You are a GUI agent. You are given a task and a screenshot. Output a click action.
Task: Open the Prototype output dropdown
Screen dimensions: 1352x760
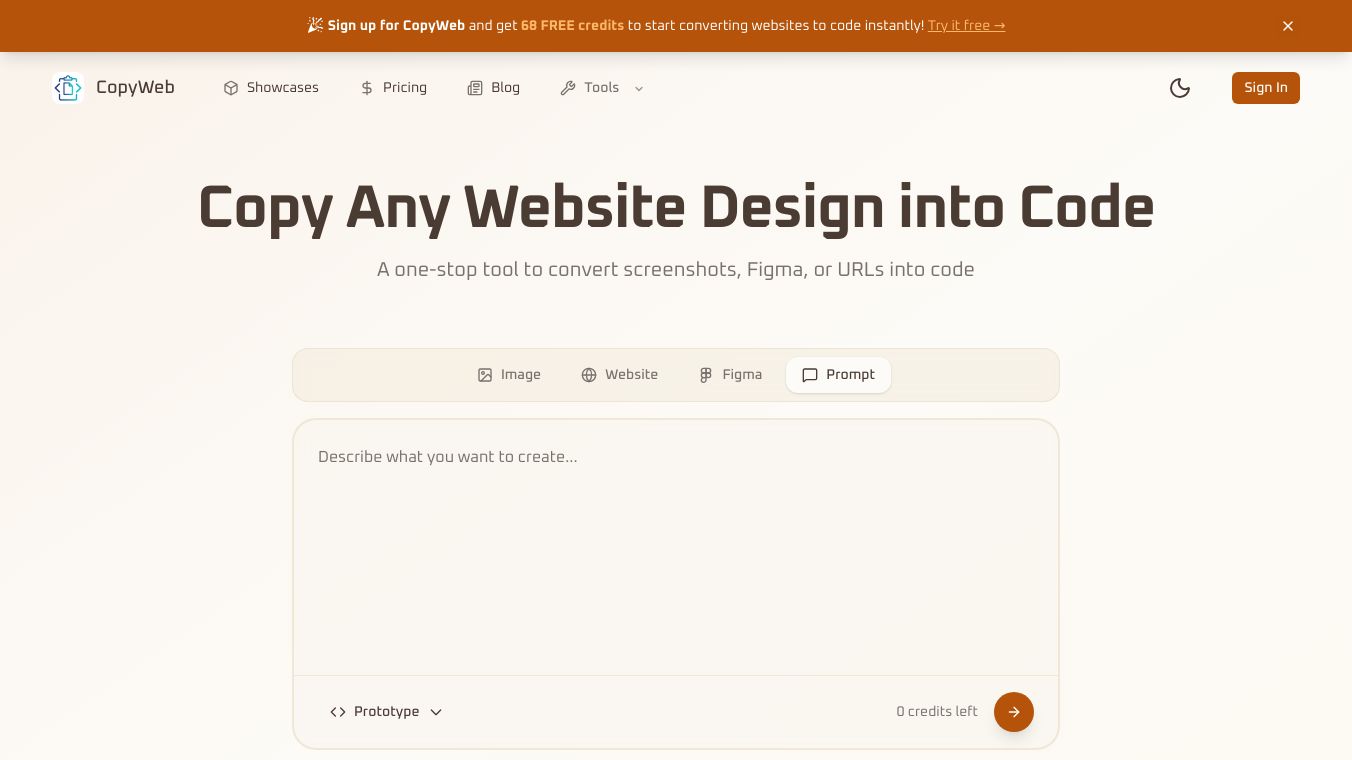(386, 712)
